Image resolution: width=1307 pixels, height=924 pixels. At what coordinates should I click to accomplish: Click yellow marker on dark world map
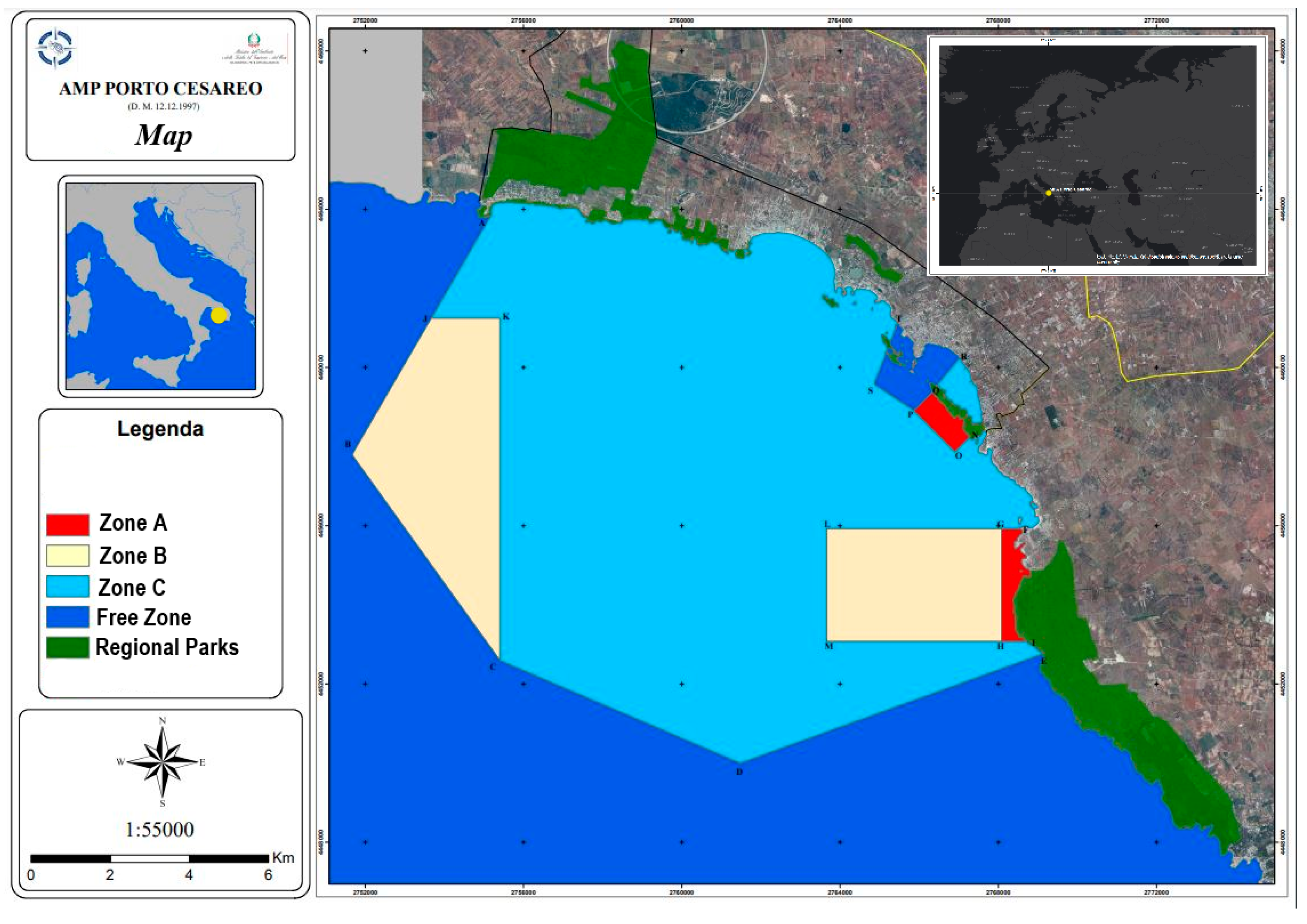pyautogui.click(x=1049, y=193)
